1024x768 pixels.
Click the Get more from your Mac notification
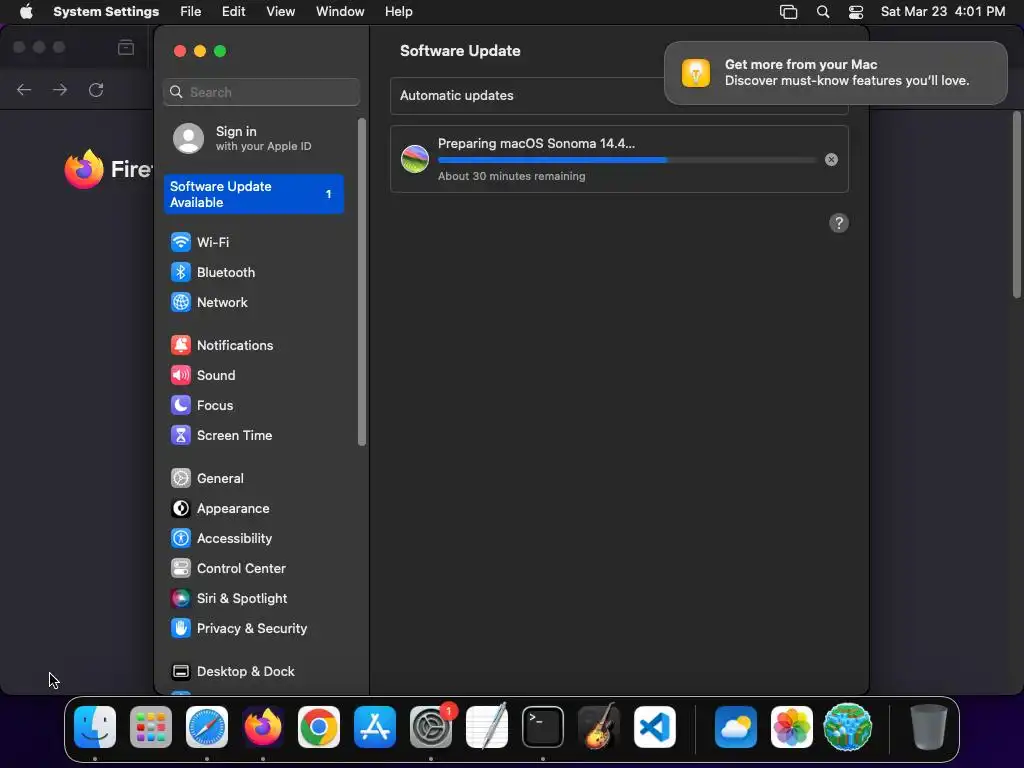pyautogui.click(x=835, y=72)
